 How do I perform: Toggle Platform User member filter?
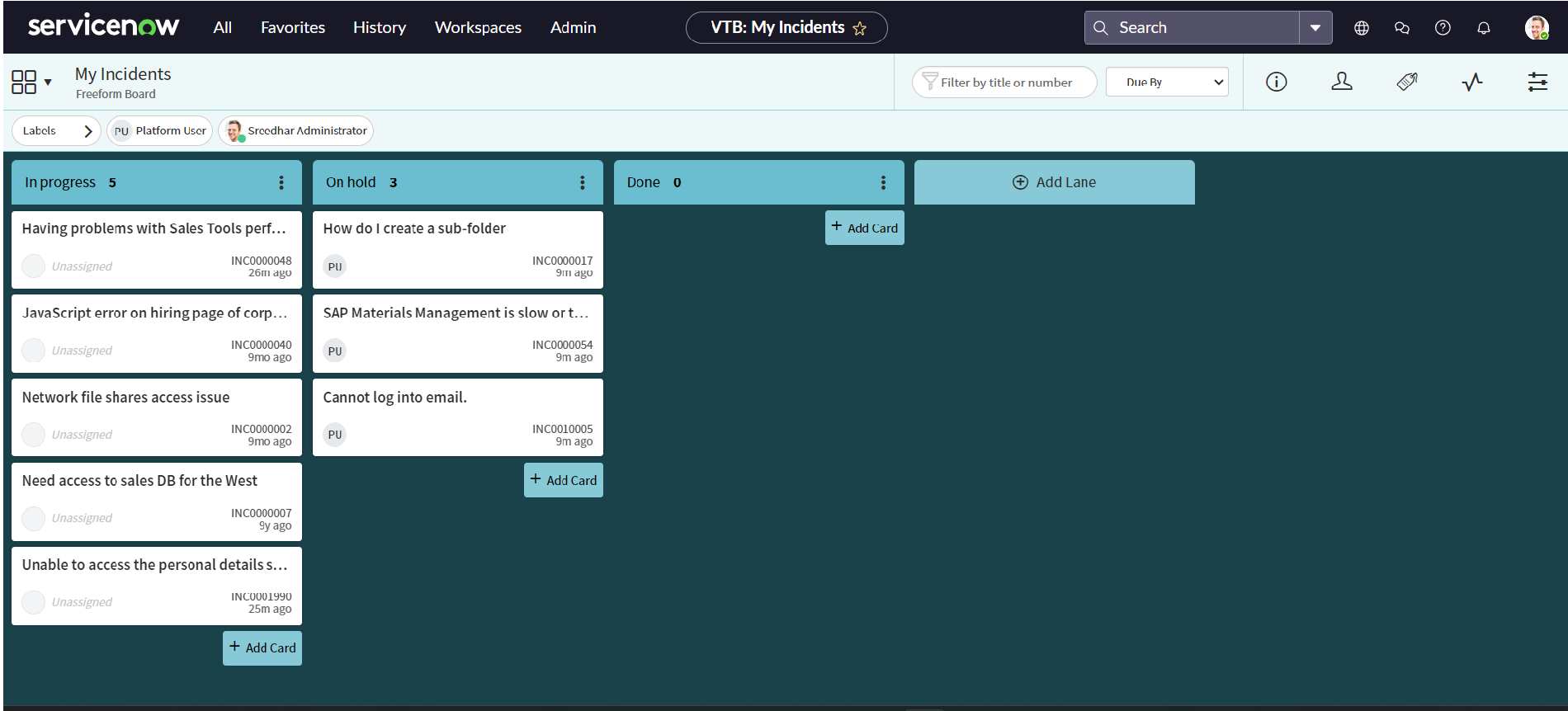pyautogui.click(x=160, y=130)
